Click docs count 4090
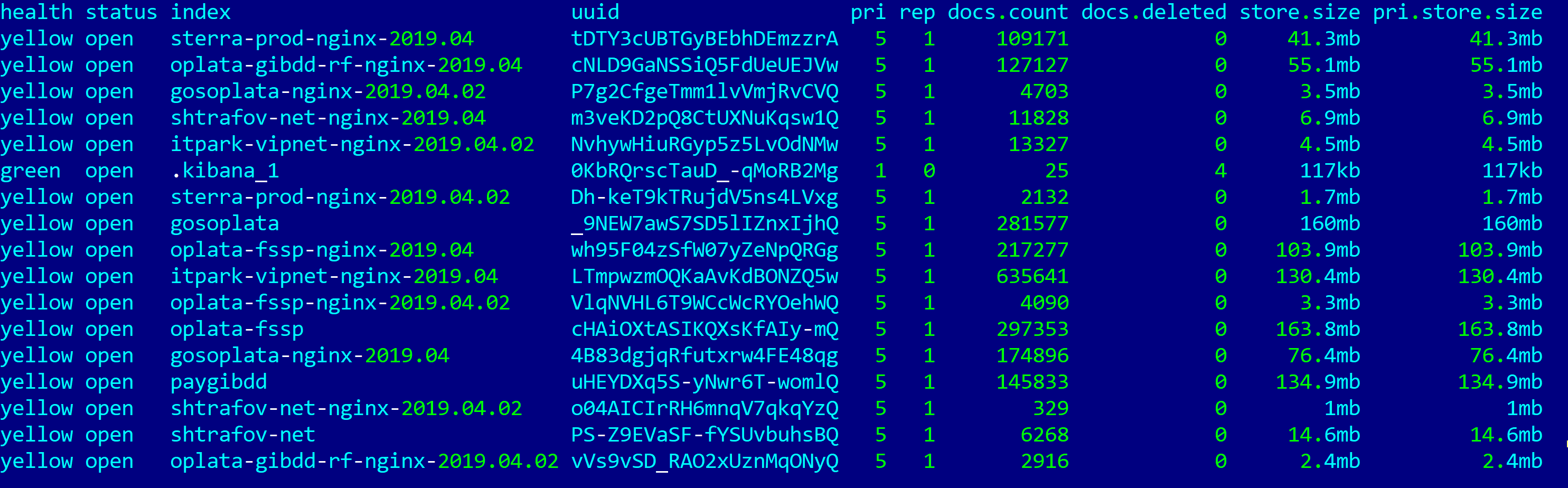Viewport: 1568px width, 488px height. tap(1045, 303)
